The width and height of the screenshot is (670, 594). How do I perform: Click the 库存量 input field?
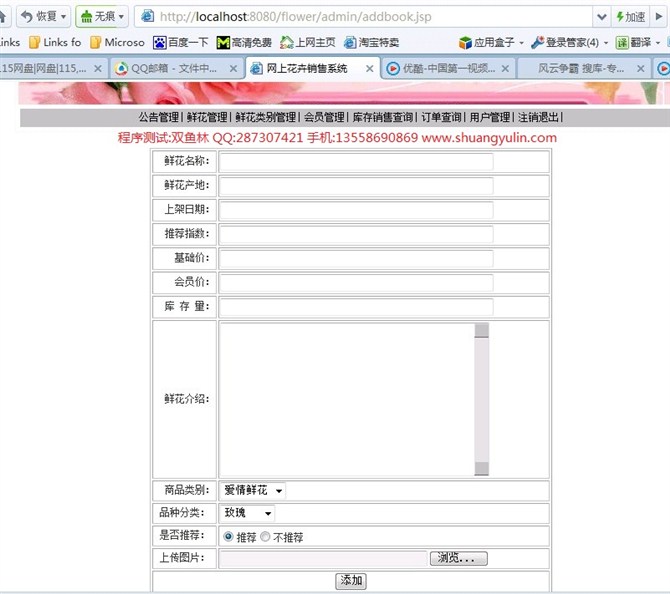pos(356,307)
